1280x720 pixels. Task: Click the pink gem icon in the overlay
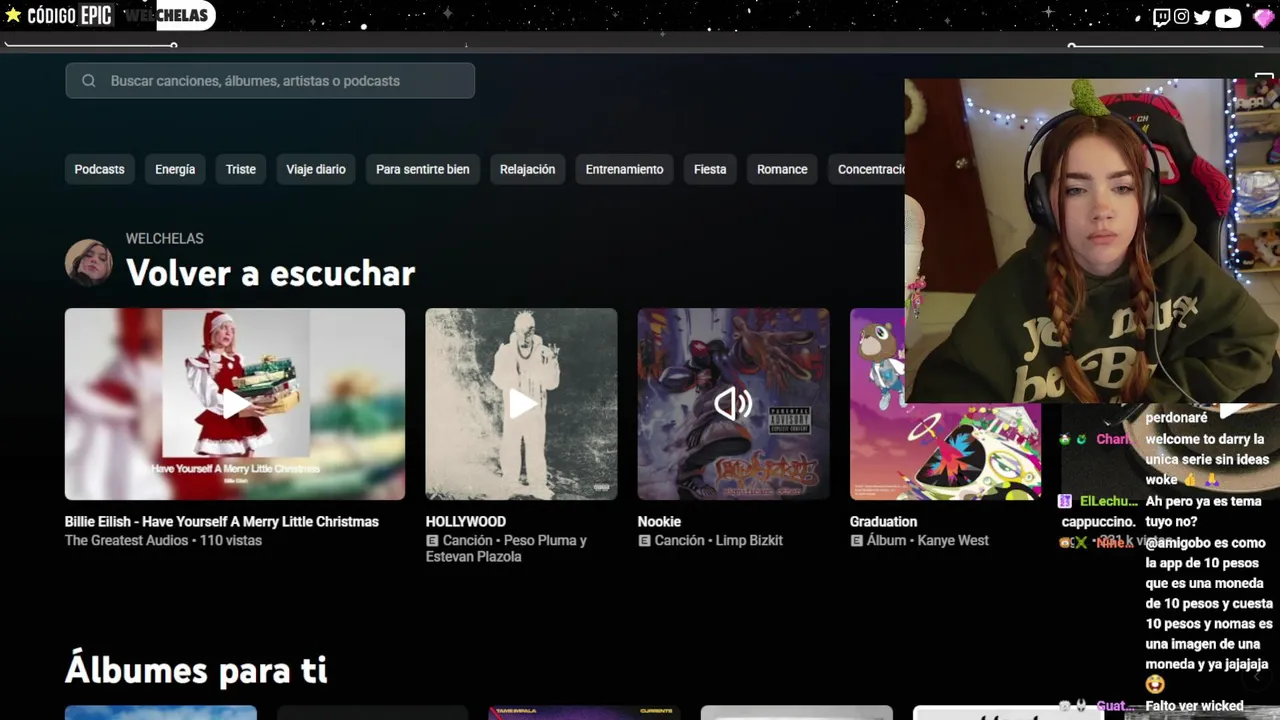(x=1263, y=17)
